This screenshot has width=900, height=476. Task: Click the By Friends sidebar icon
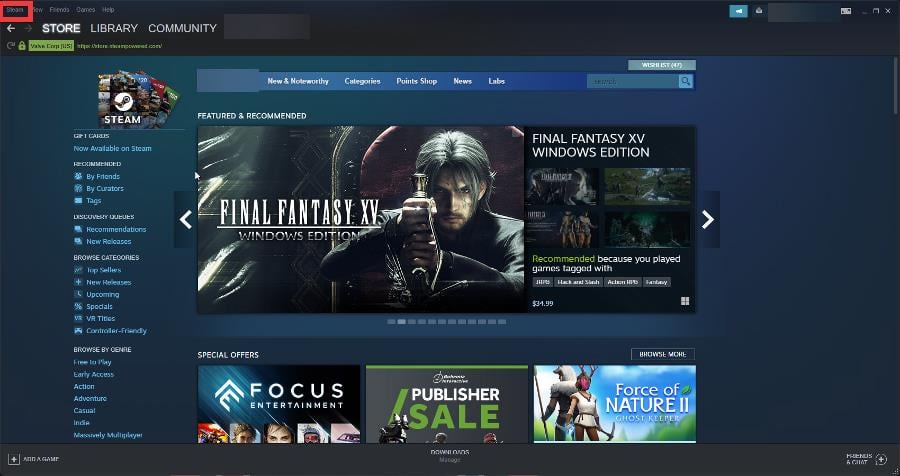coord(78,176)
